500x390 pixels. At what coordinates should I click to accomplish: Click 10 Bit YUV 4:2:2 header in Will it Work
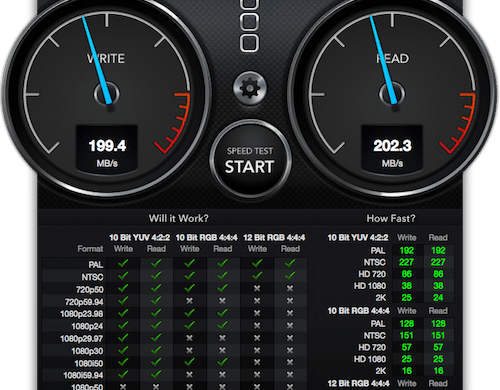tap(140, 238)
